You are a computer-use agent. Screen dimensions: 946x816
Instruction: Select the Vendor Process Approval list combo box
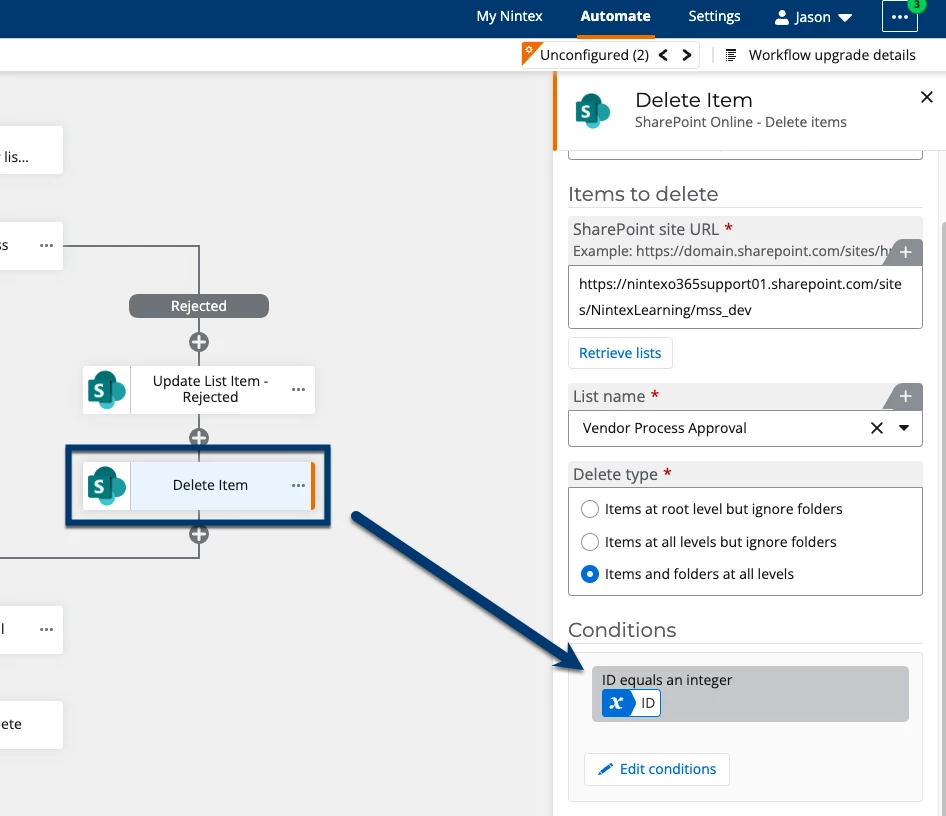click(745, 428)
